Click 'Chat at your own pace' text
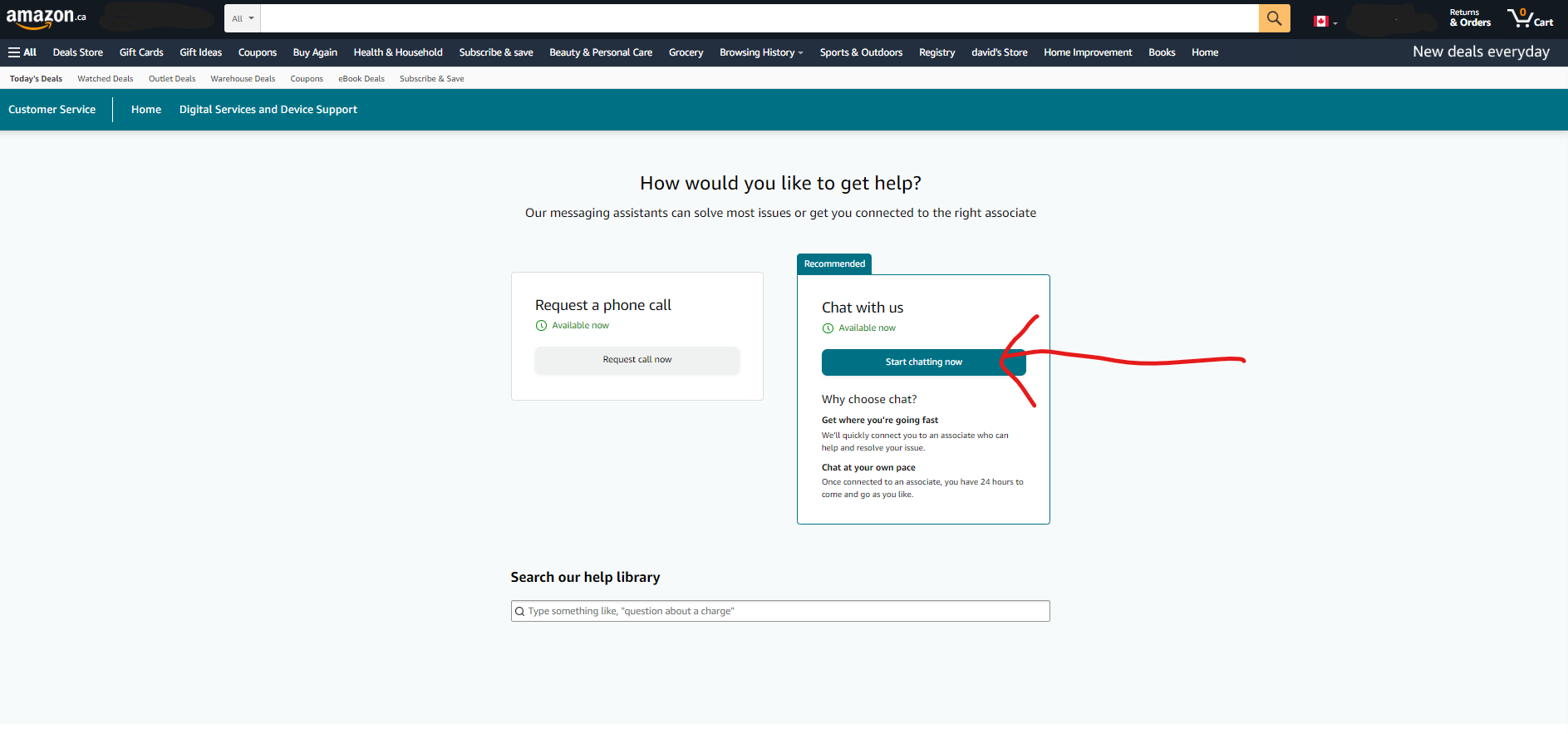 (868, 468)
